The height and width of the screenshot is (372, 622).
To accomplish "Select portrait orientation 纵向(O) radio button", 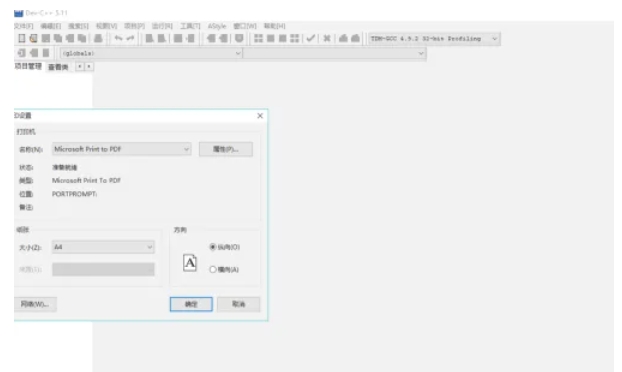I will [213, 247].
